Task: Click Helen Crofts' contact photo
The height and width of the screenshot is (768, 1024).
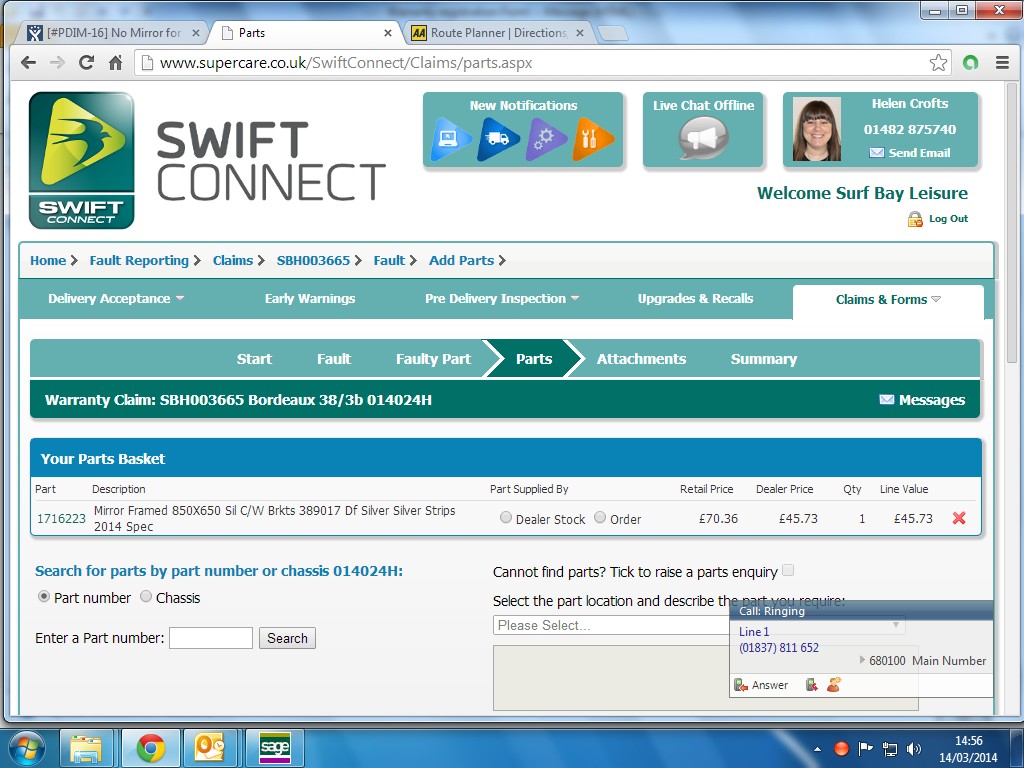Action: coord(816,129)
